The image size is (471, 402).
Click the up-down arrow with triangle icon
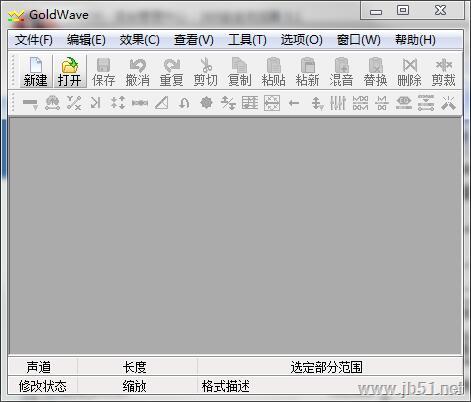pos(317,103)
